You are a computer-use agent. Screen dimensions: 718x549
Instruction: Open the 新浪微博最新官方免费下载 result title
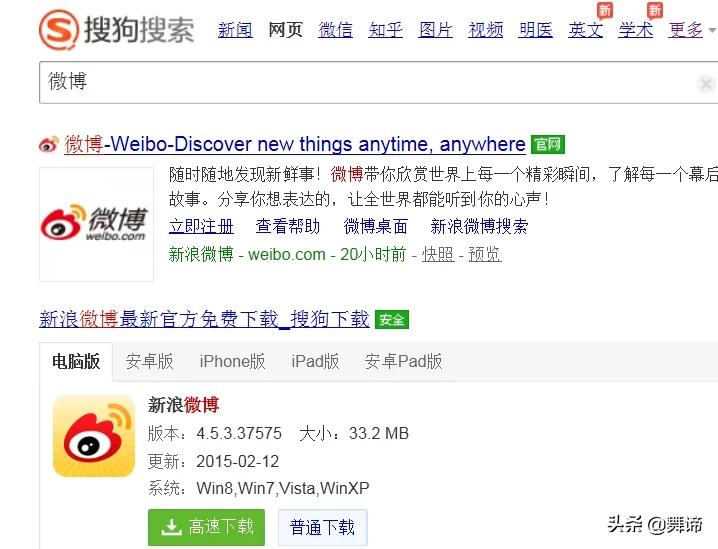click(x=204, y=319)
